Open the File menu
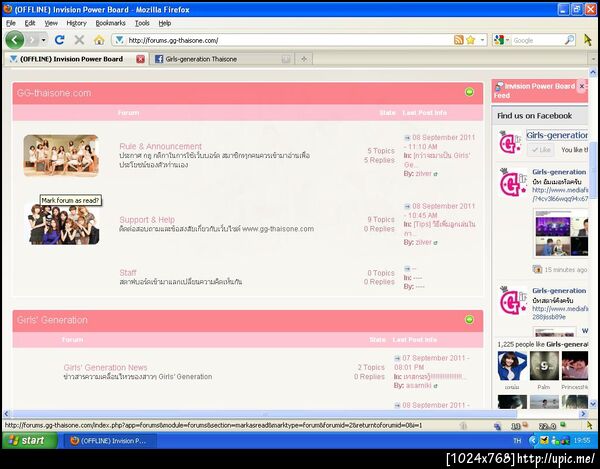 pyautogui.click(x=11, y=23)
